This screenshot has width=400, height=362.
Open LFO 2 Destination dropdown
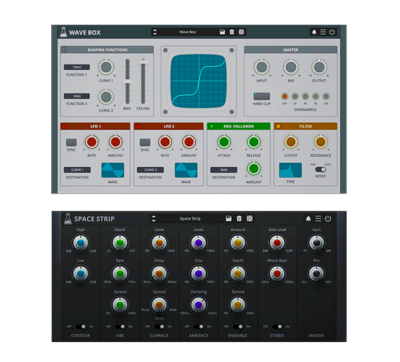[x=150, y=170]
